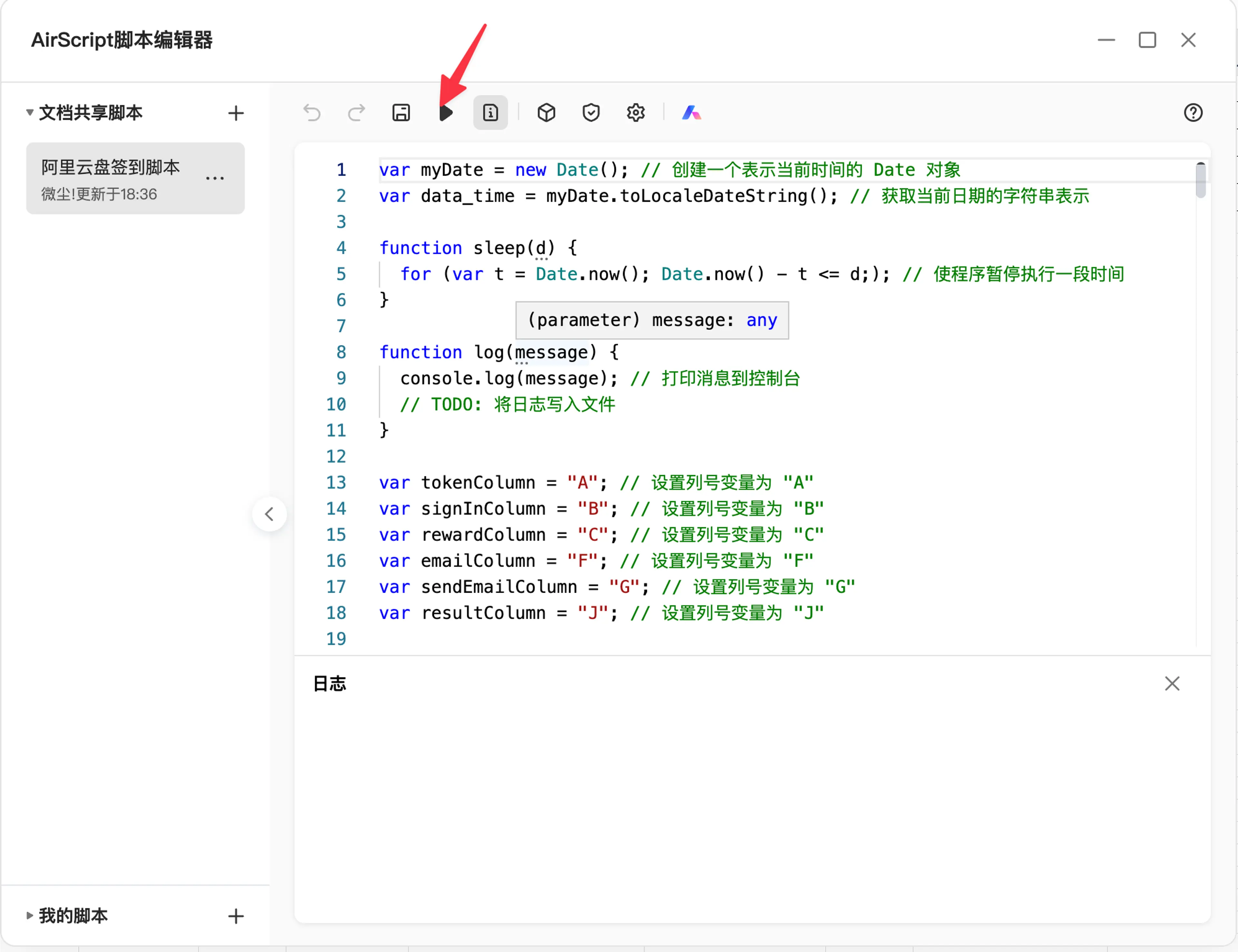Add a new script under 我的脚本

click(236, 916)
